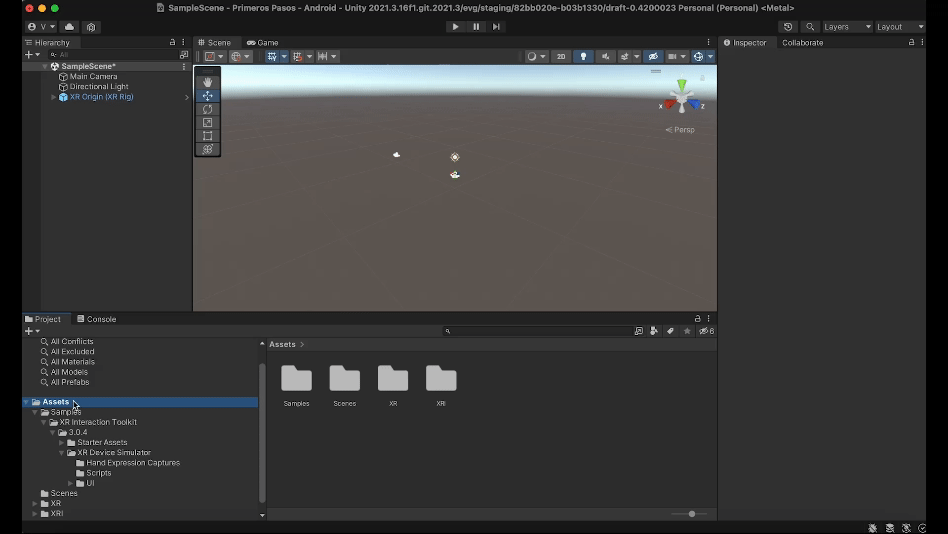Select the Hand view tool
Image resolution: width=948 pixels, height=534 pixels.
tap(207, 82)
